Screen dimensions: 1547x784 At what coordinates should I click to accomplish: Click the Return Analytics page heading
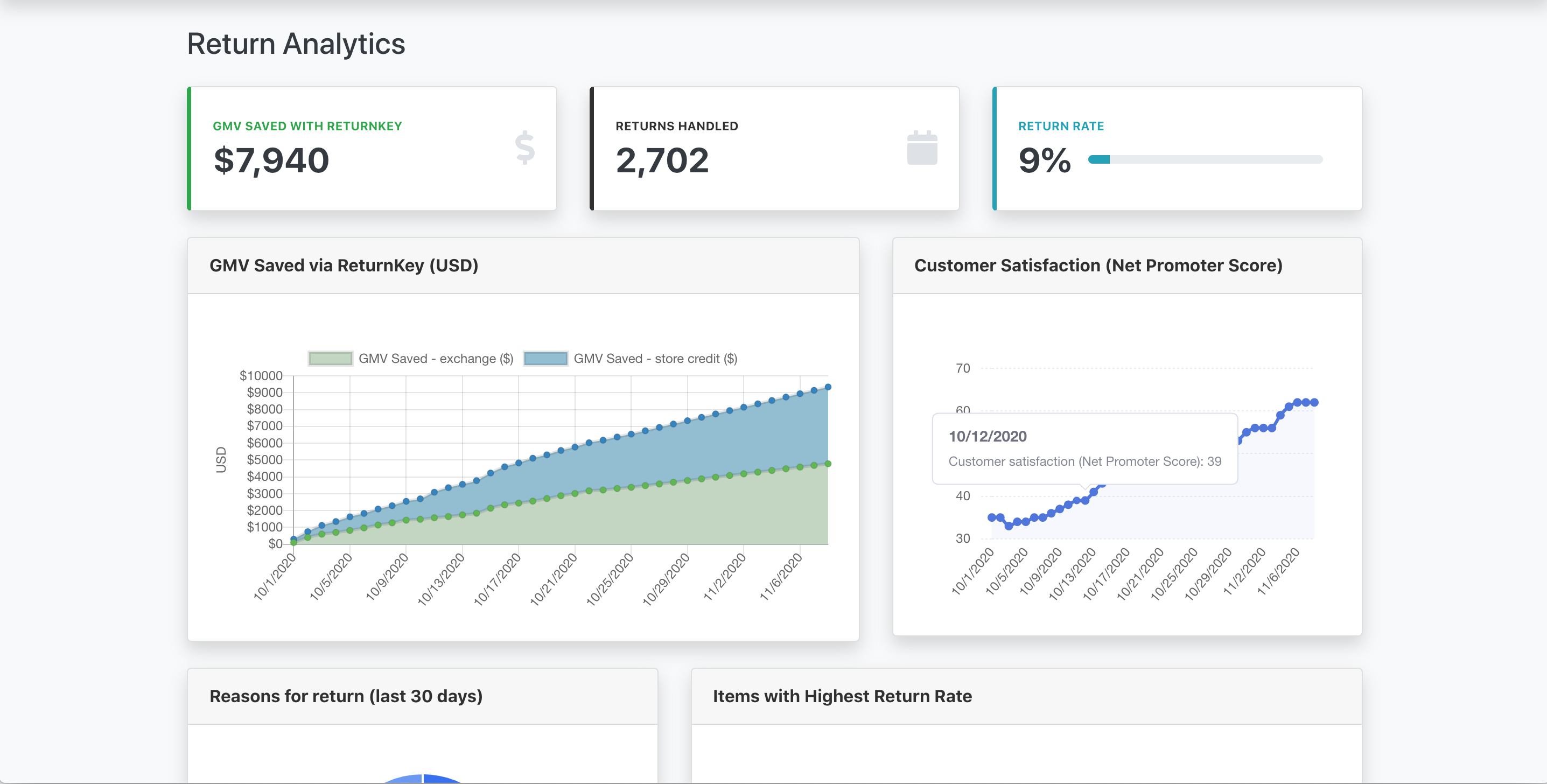[x=296, y=44]
